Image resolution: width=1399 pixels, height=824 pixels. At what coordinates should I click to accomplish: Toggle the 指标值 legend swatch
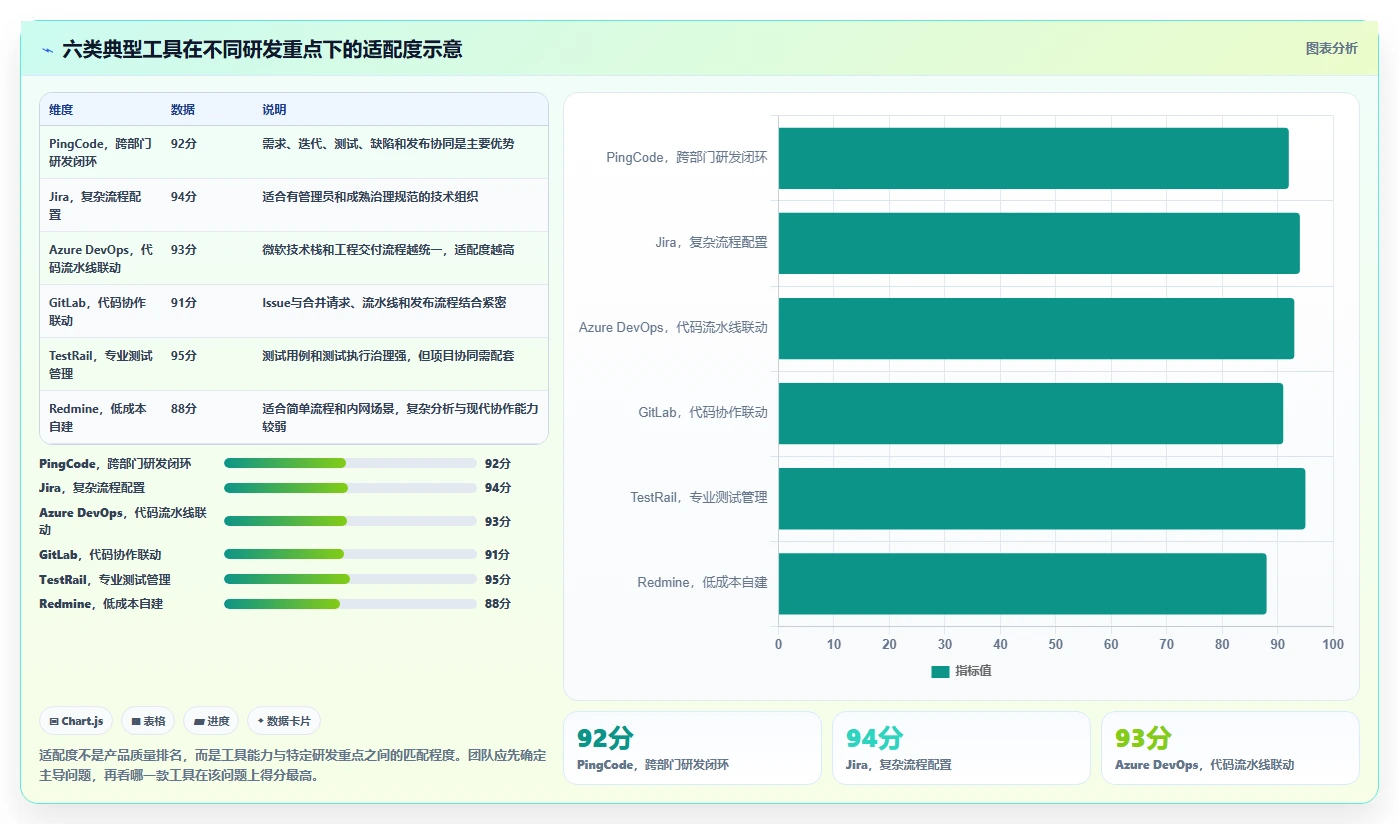940,672
